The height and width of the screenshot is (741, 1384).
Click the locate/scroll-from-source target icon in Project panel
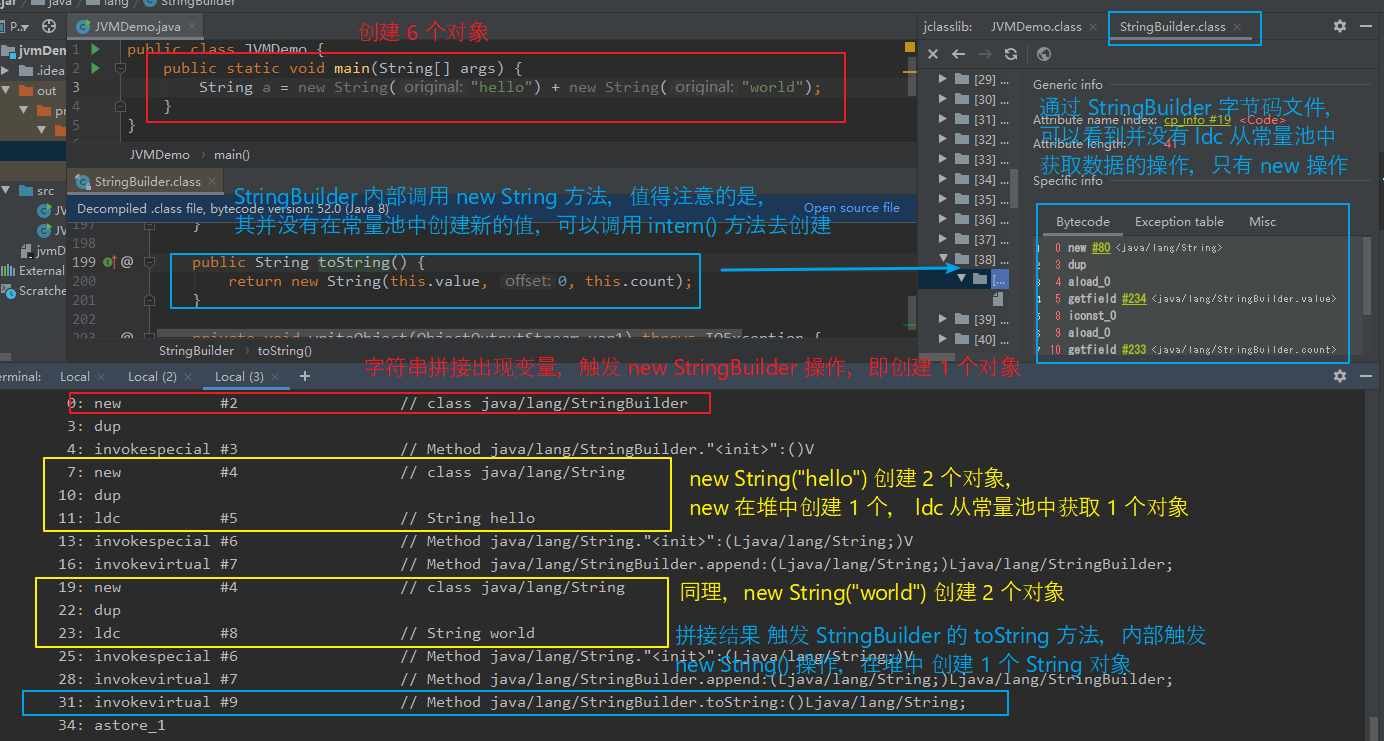coord(49,27)
